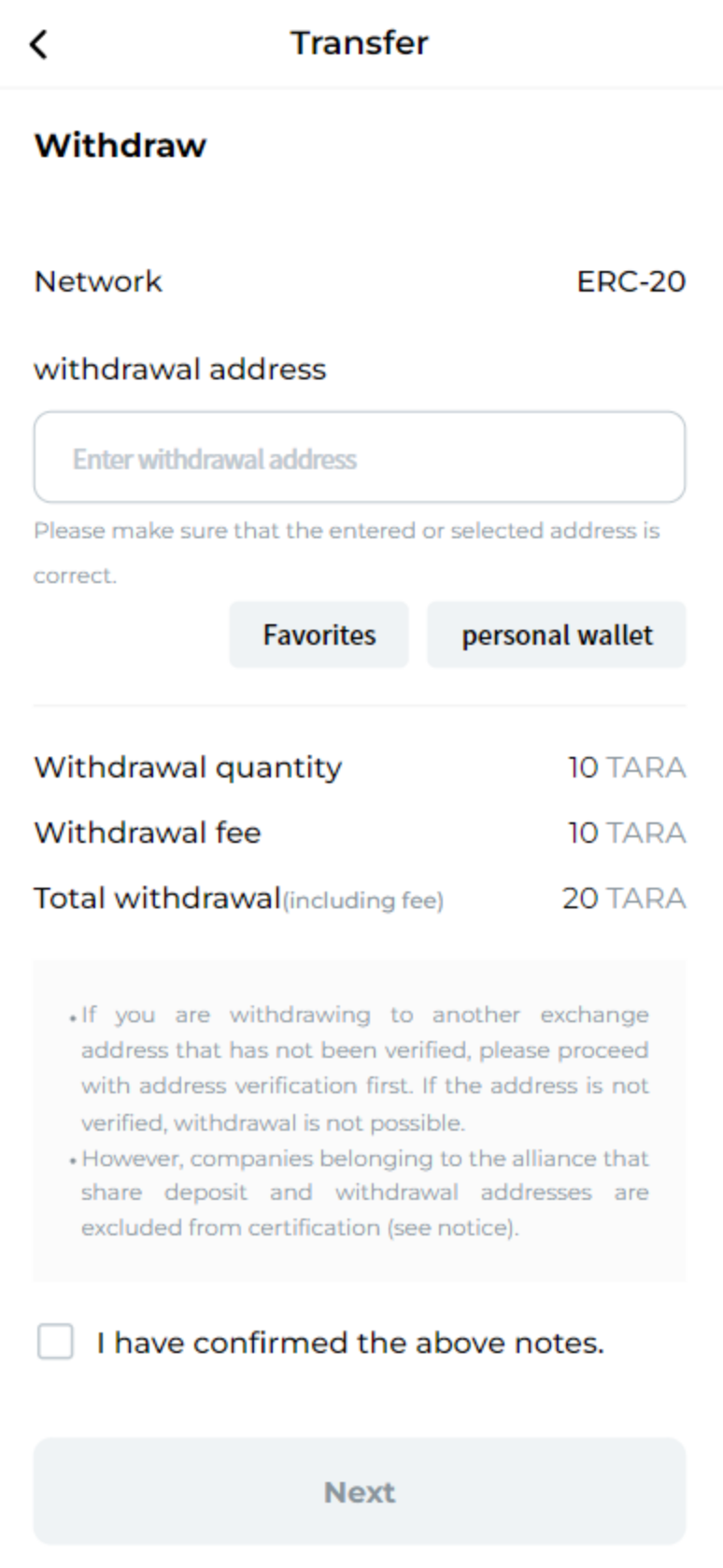Click the Withdrawal fee label
This screenshot has height=1568, width=723.
[x=148, y=833]
